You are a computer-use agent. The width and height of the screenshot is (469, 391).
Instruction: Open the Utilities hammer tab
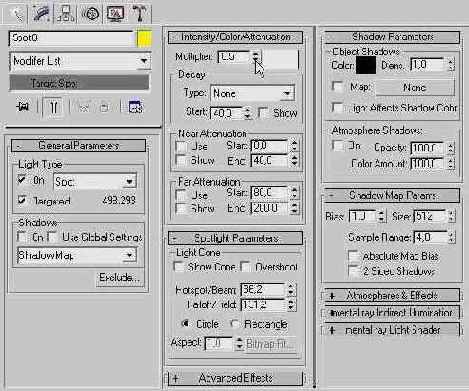tap(140, 14)
